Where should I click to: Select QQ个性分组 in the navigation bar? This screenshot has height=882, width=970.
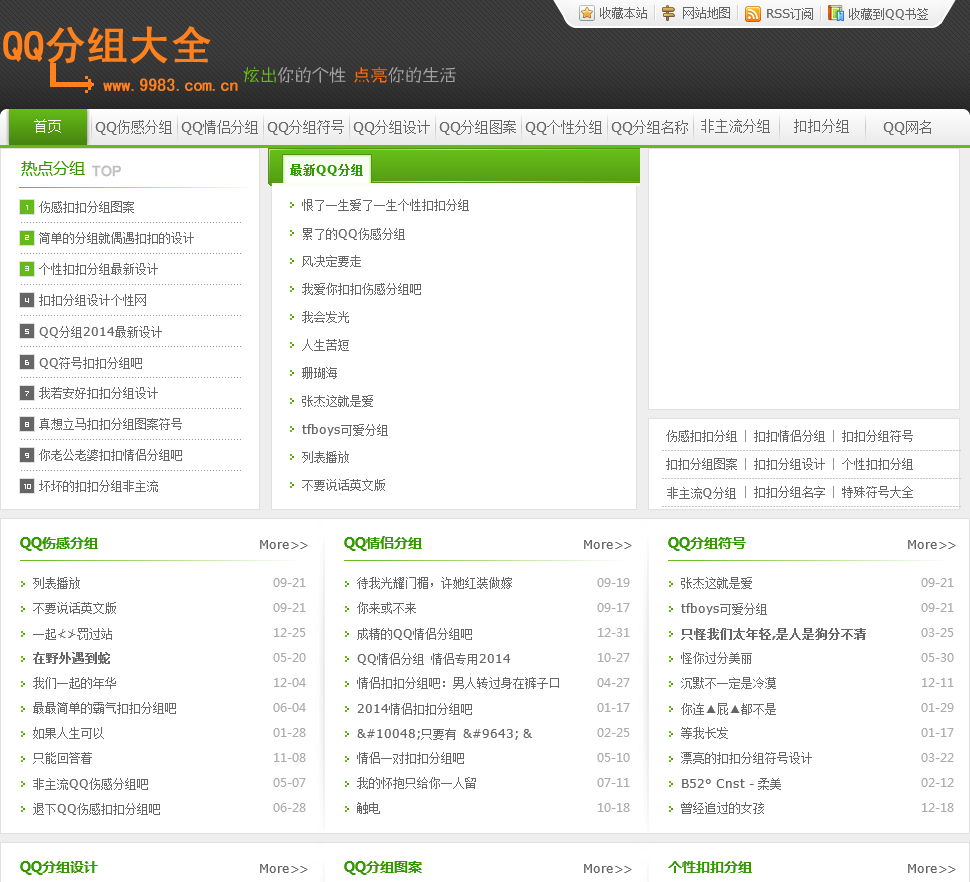pyautogui.click(x=564, y=127)
